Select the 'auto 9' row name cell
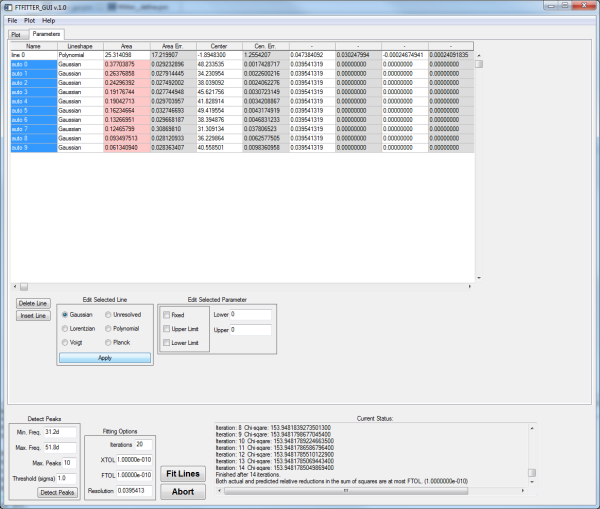This screenshot has width=600, height=509. tap(34, 148)
